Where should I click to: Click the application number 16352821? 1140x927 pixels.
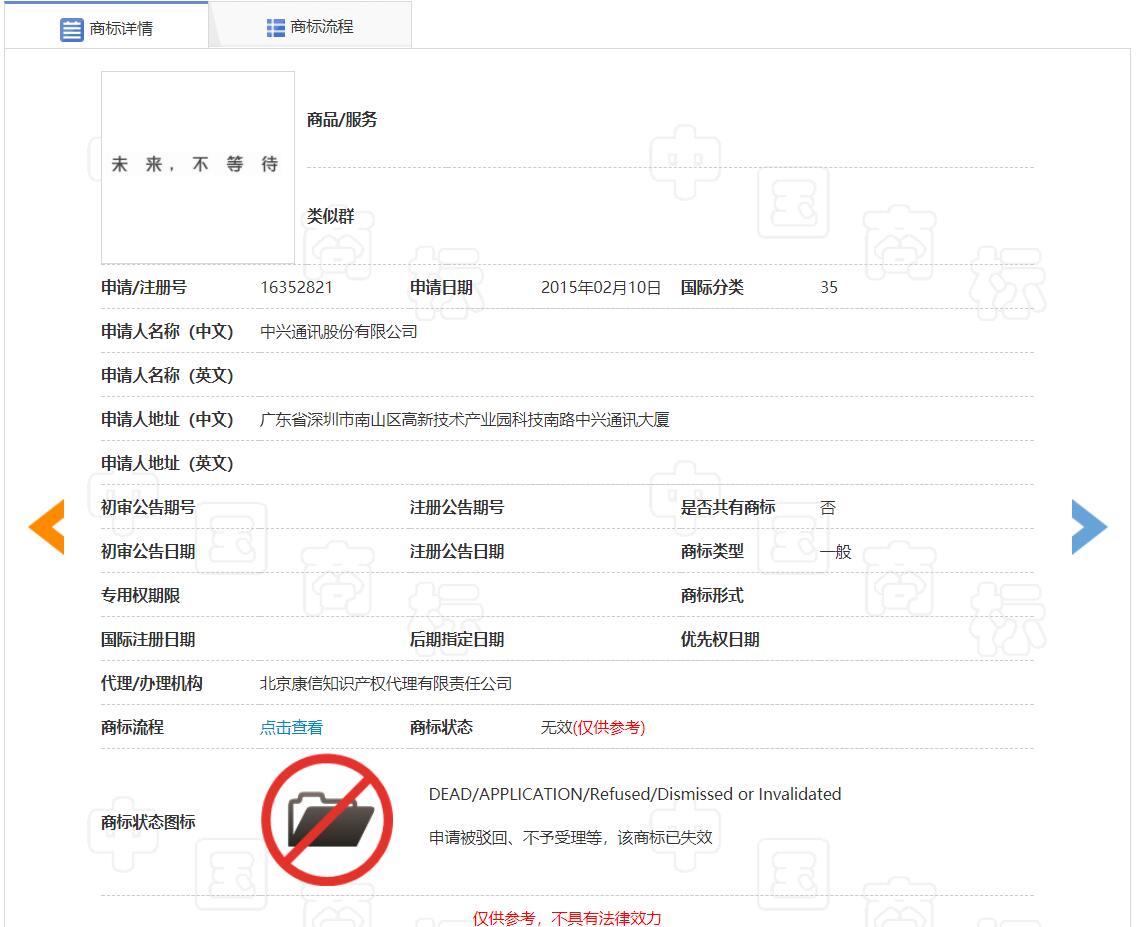coord(296,288)
